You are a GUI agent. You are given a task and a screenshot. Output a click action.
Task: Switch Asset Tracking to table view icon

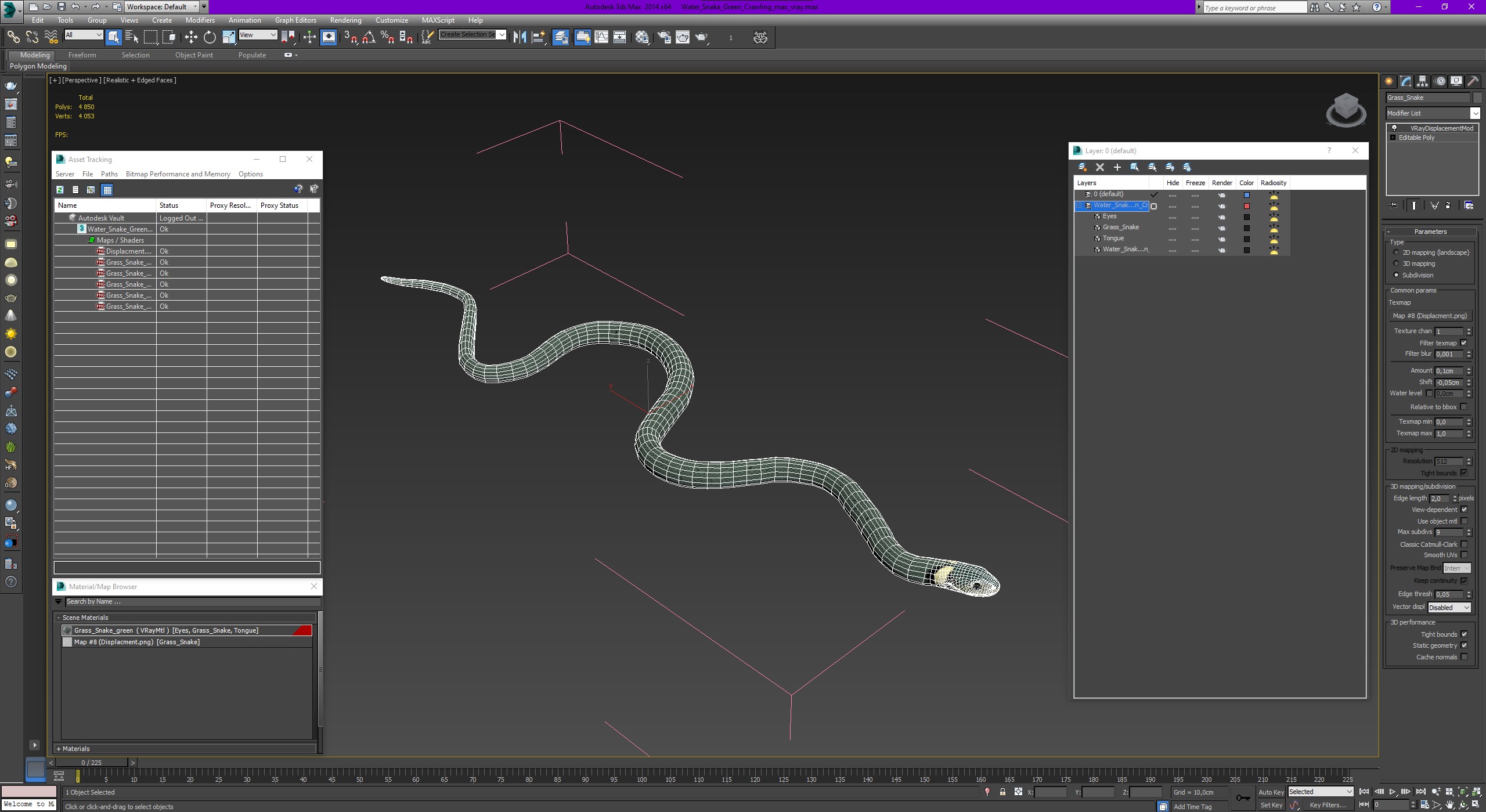click(x=107, y=190)
